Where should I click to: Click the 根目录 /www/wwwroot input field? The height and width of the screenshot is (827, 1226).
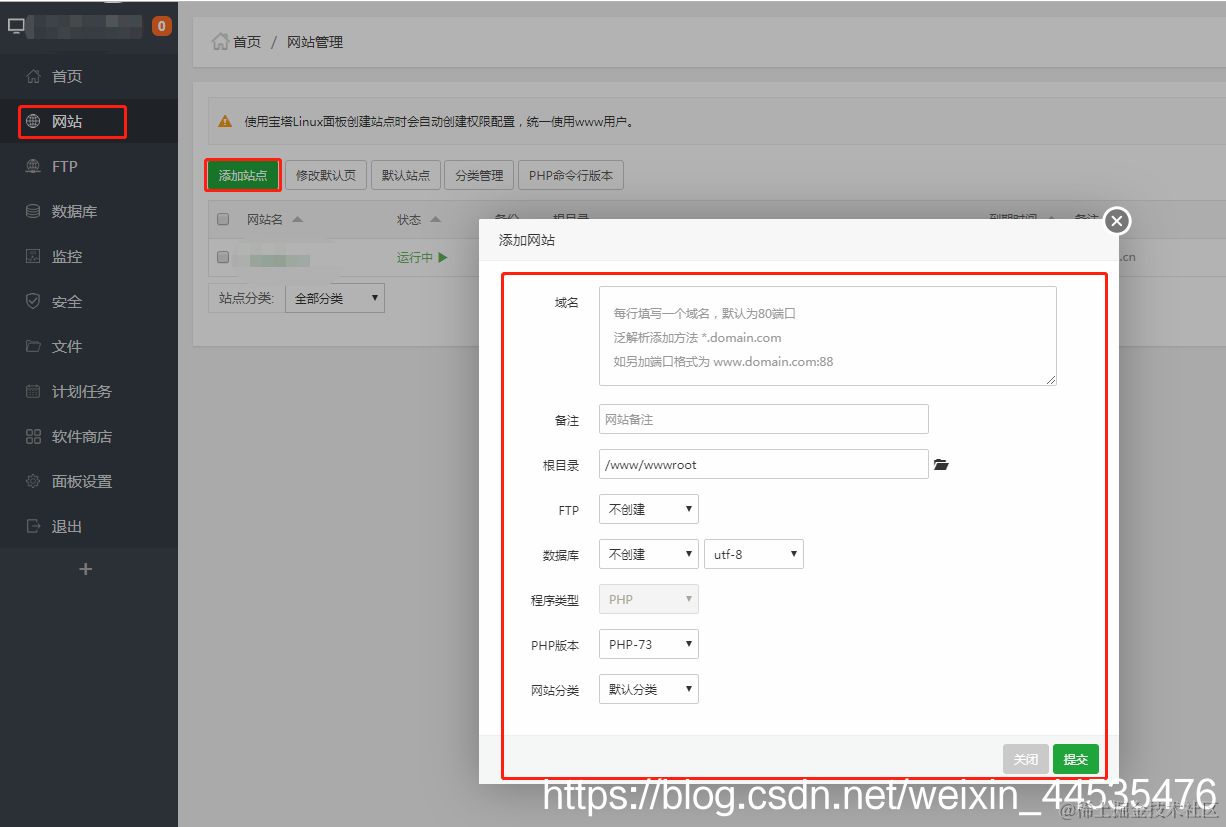[764, 464]
